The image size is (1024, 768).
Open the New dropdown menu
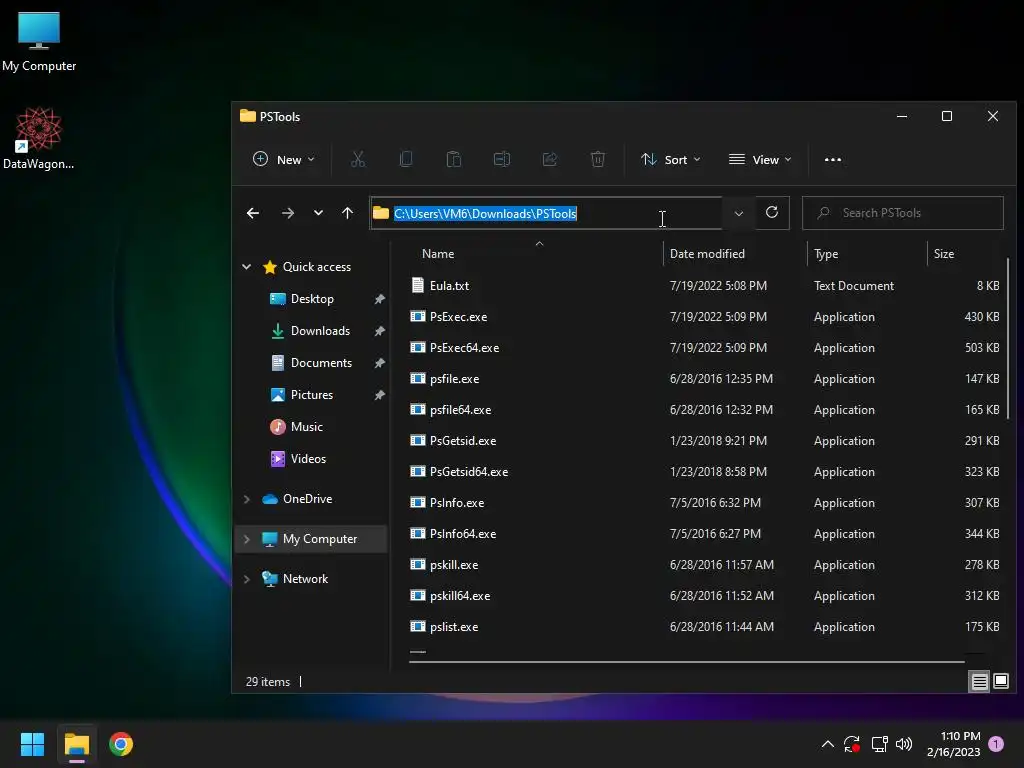283,159
